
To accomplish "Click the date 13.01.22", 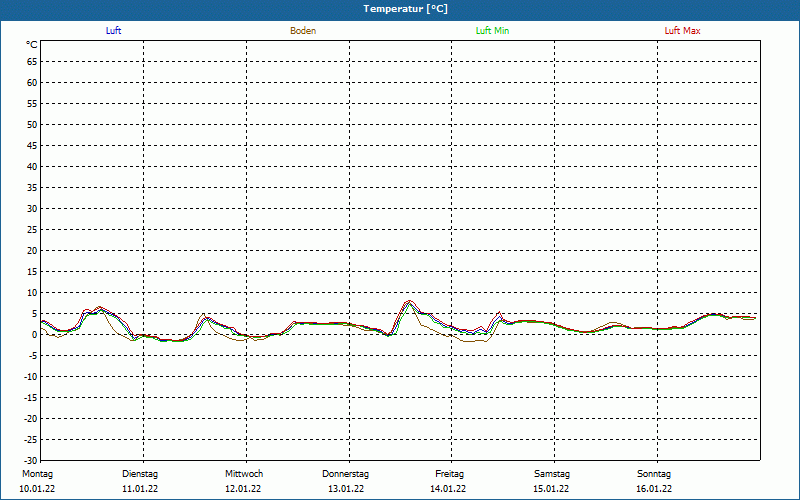I will (346, 489).
